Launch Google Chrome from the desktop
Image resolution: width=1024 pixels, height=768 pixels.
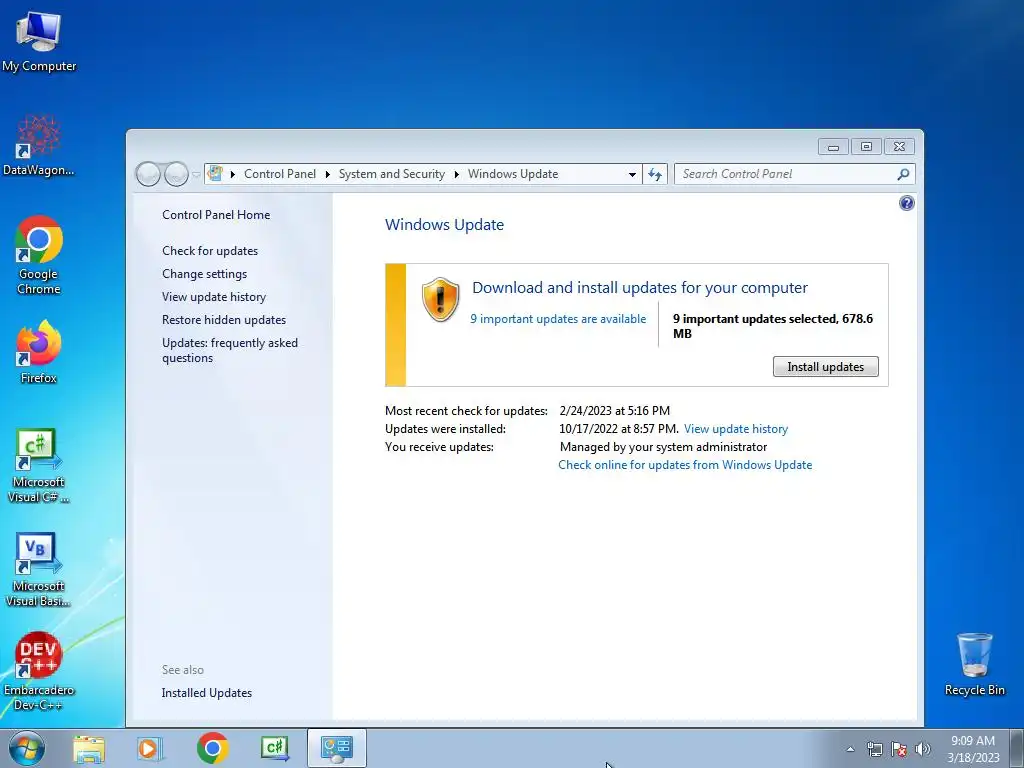[39, 255]
